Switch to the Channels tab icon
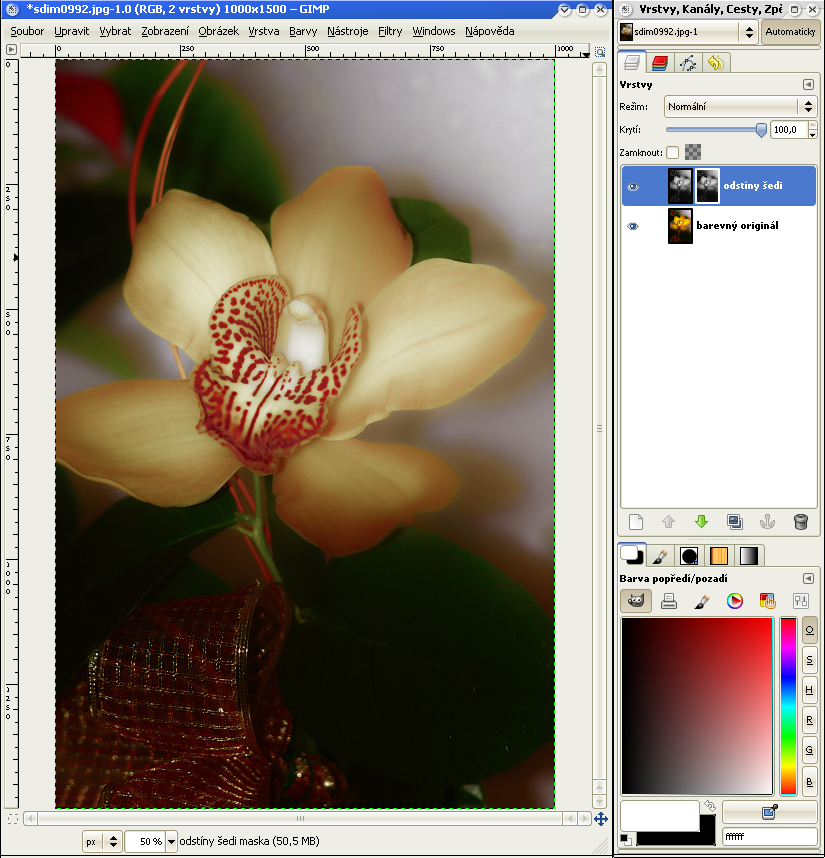The width and height of the screenshot is (825, 858). 660,63
